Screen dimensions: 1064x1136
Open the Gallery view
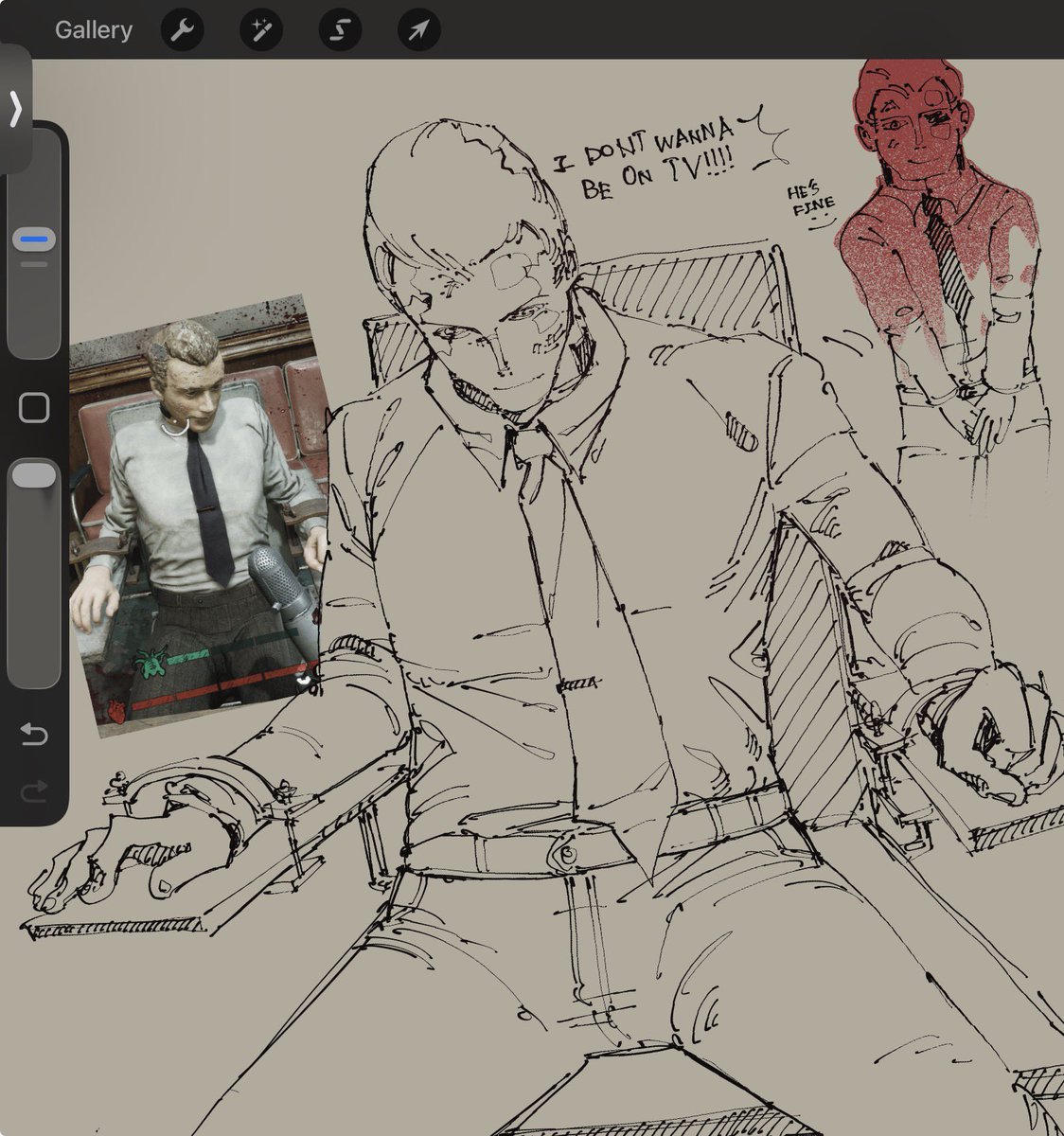click(x=93, y=30)
